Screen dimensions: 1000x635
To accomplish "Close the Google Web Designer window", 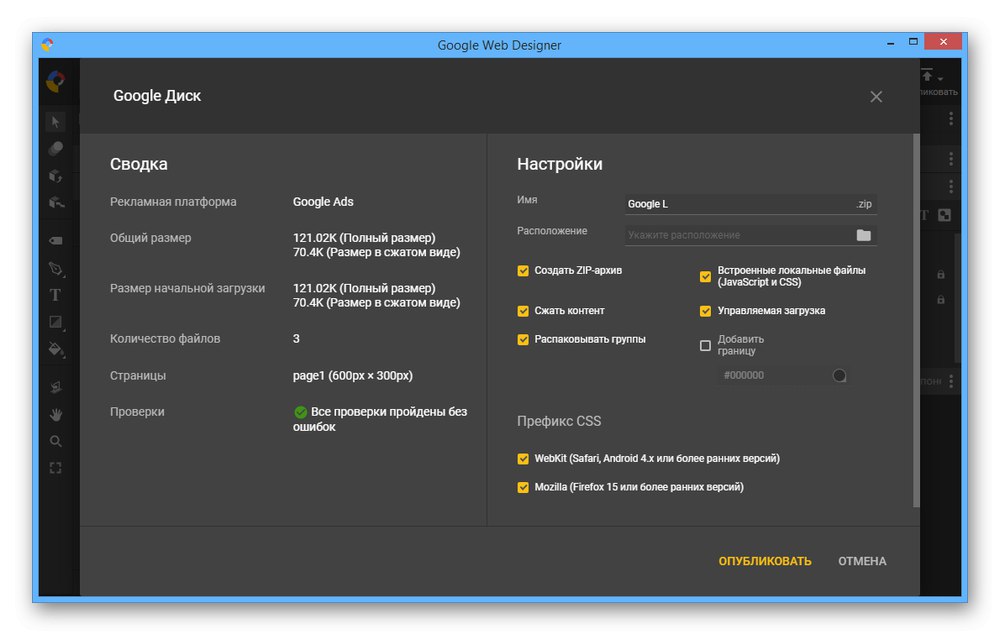I will (x=943, y=41).
